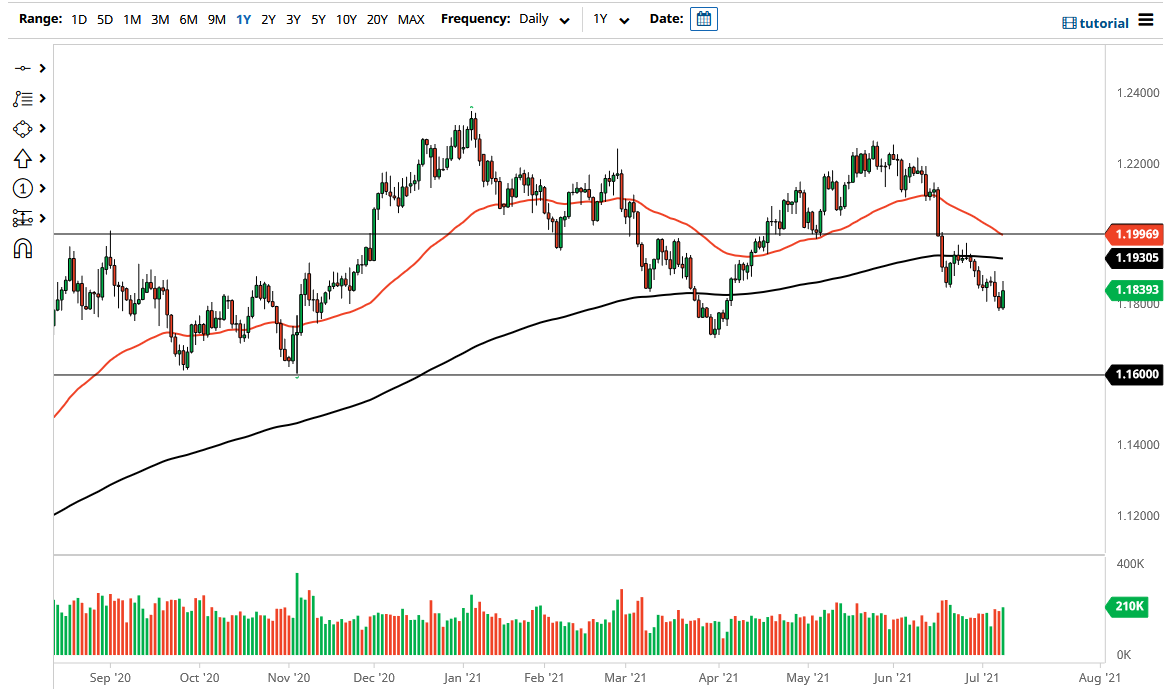
Task: Select the ellipse shape drawing tool
Action: pyautogui.click(x=24, y=128)
